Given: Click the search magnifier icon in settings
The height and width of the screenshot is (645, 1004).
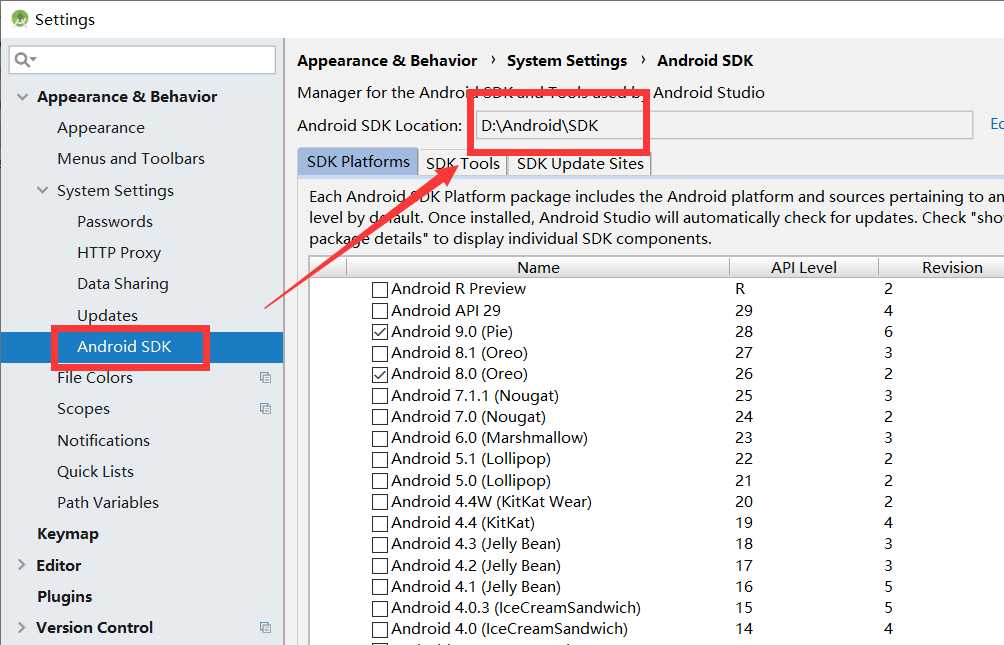Looking at the screenshot, I should pyautogui.click(x=23, y=60).
